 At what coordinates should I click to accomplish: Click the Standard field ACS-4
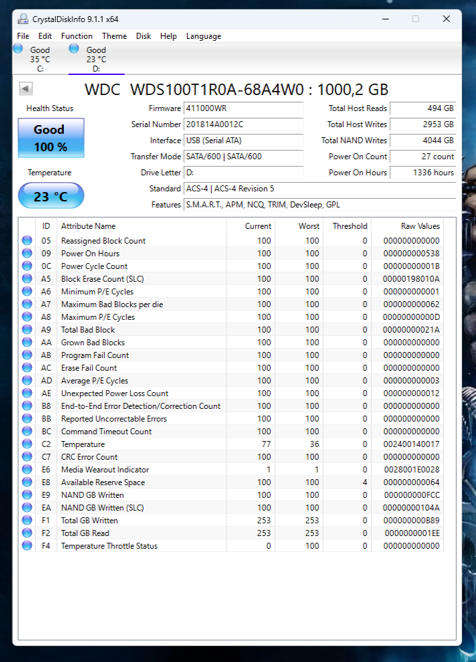[320, 189]
